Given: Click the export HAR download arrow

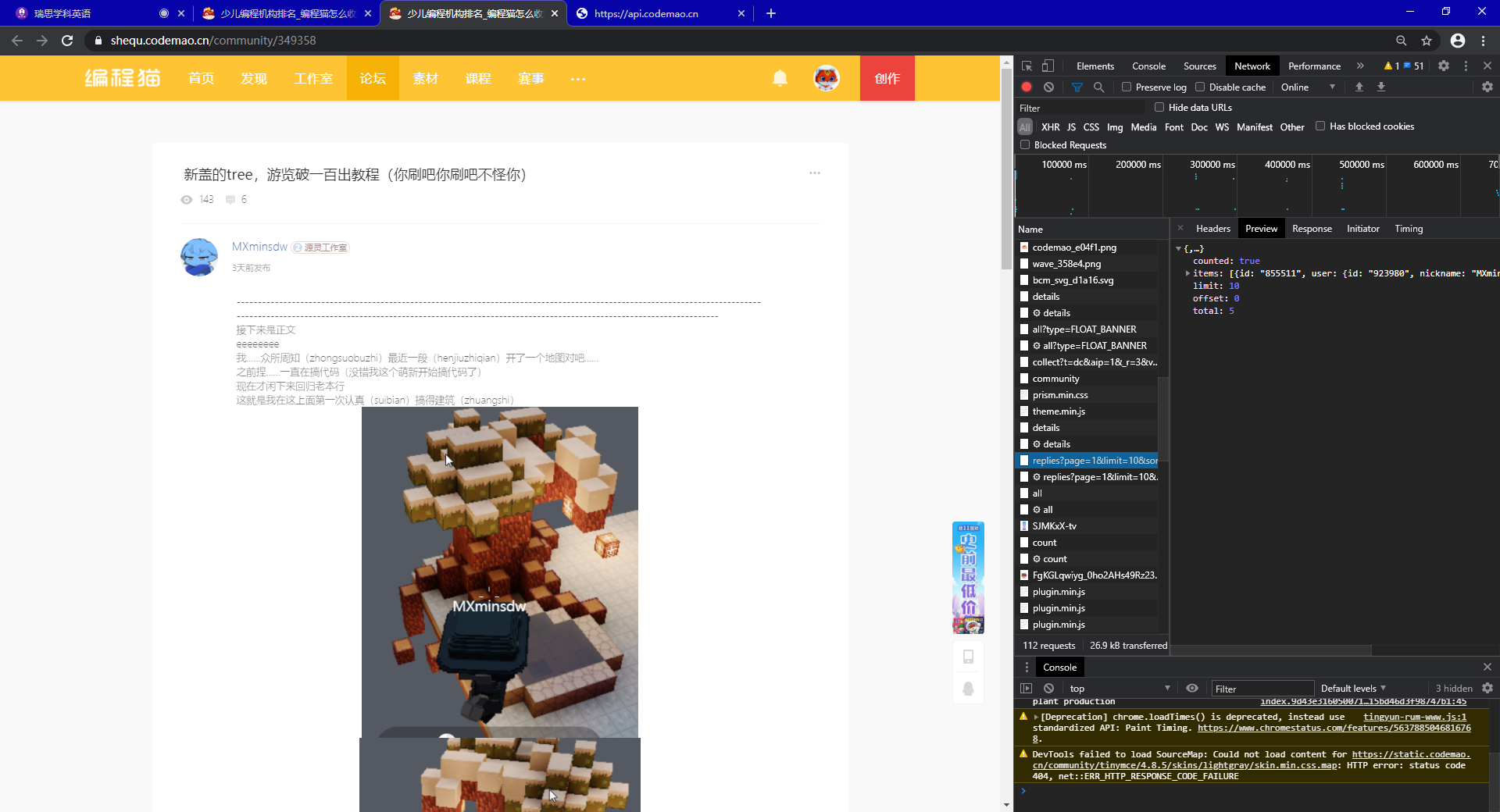Looking at the screenshot, I should [1381, 87].
